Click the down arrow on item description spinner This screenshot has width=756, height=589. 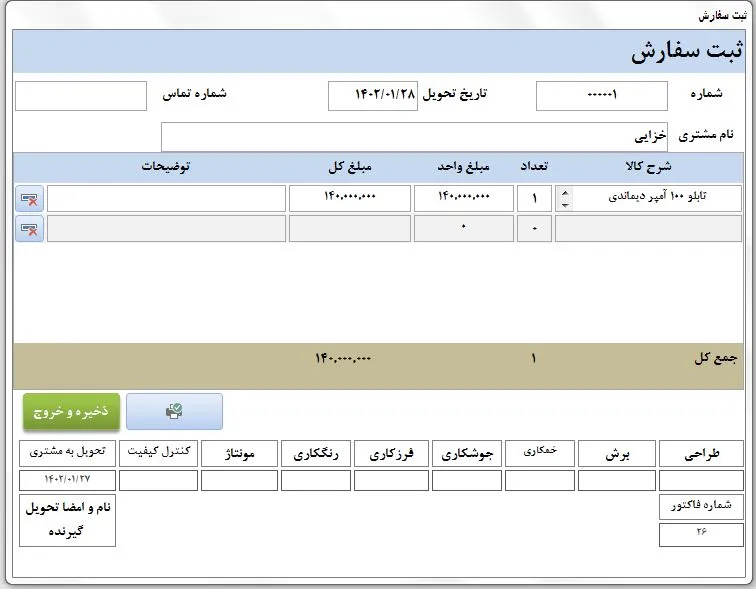click(565, 205)
